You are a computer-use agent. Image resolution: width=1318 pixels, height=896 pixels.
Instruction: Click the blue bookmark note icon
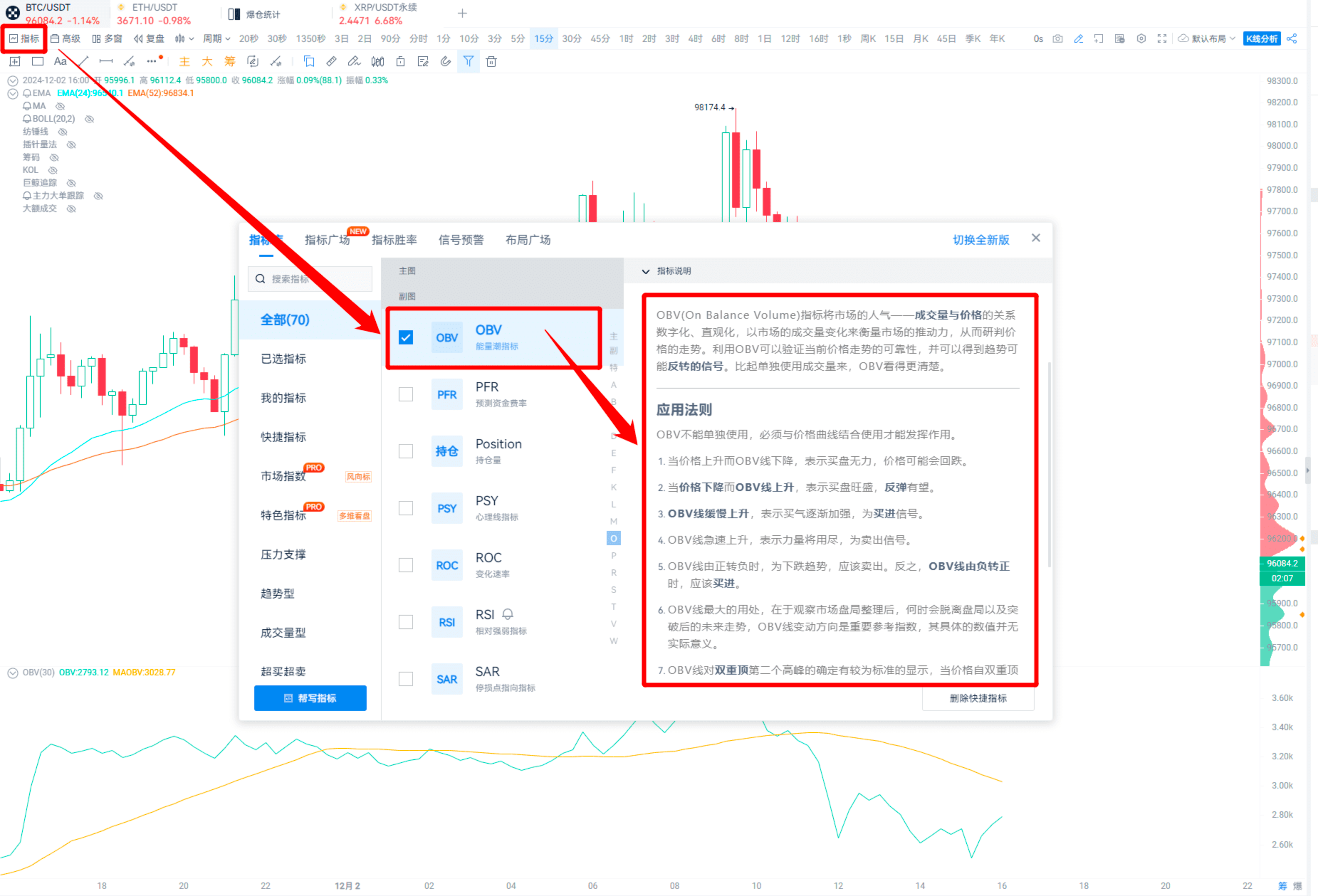click(309, 61)
